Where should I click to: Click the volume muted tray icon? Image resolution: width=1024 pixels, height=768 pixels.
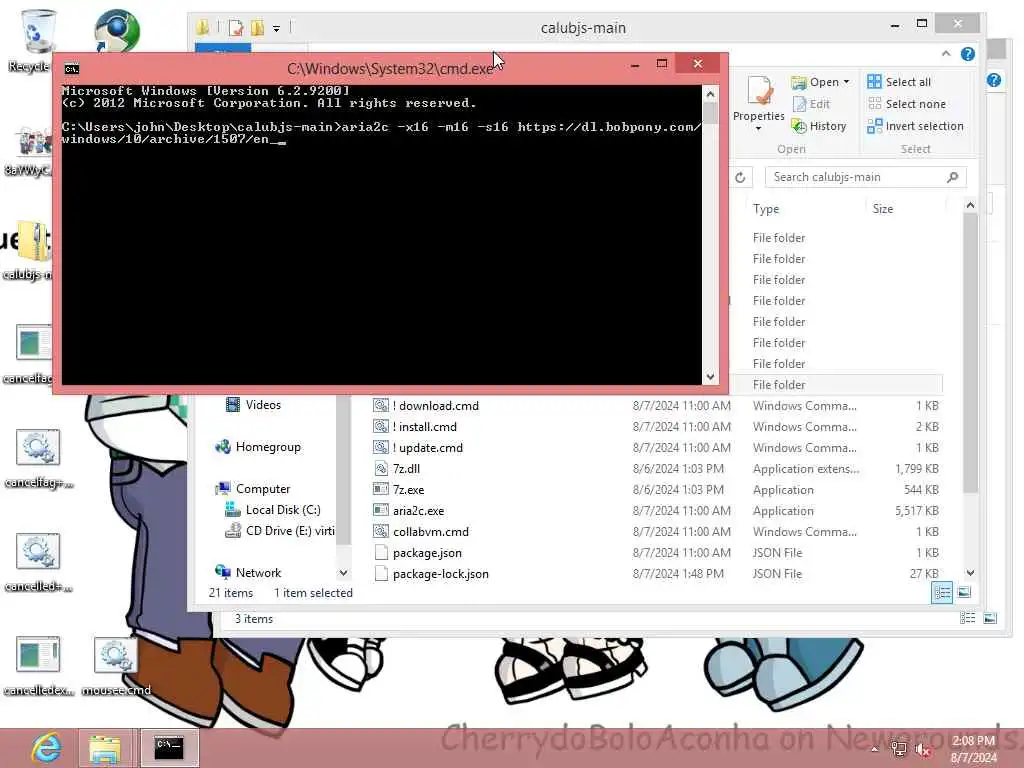click(x=923, y=750)
